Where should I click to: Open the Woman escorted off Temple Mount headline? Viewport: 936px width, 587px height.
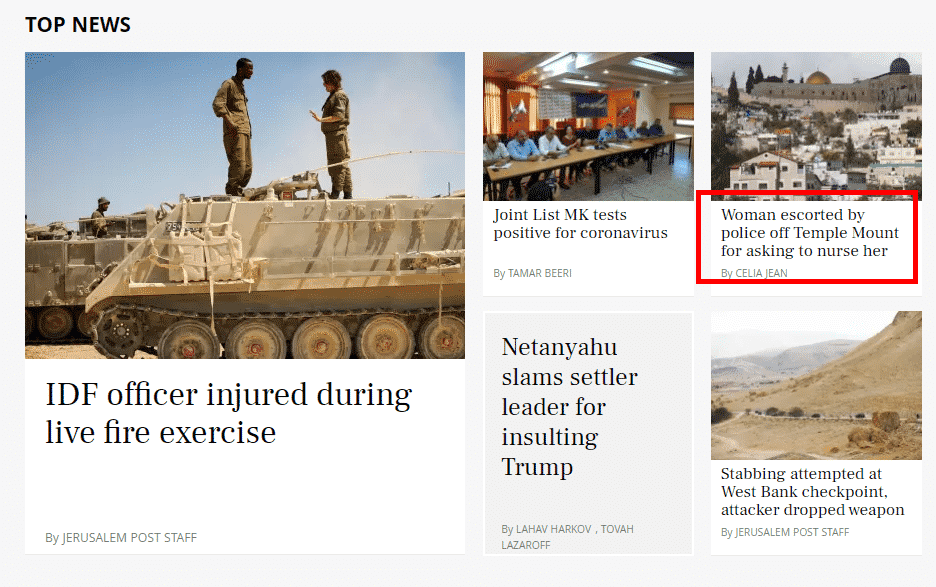pyautogui.click(x=809, y=233)
